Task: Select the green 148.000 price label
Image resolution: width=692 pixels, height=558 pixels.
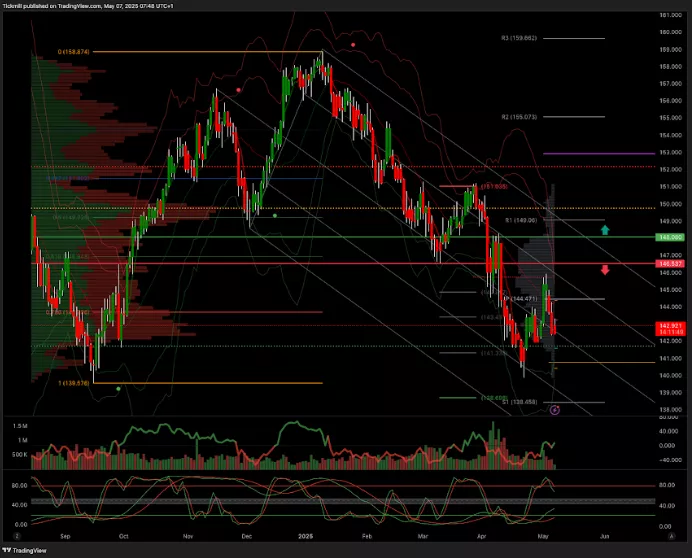Action: (668, 237)
